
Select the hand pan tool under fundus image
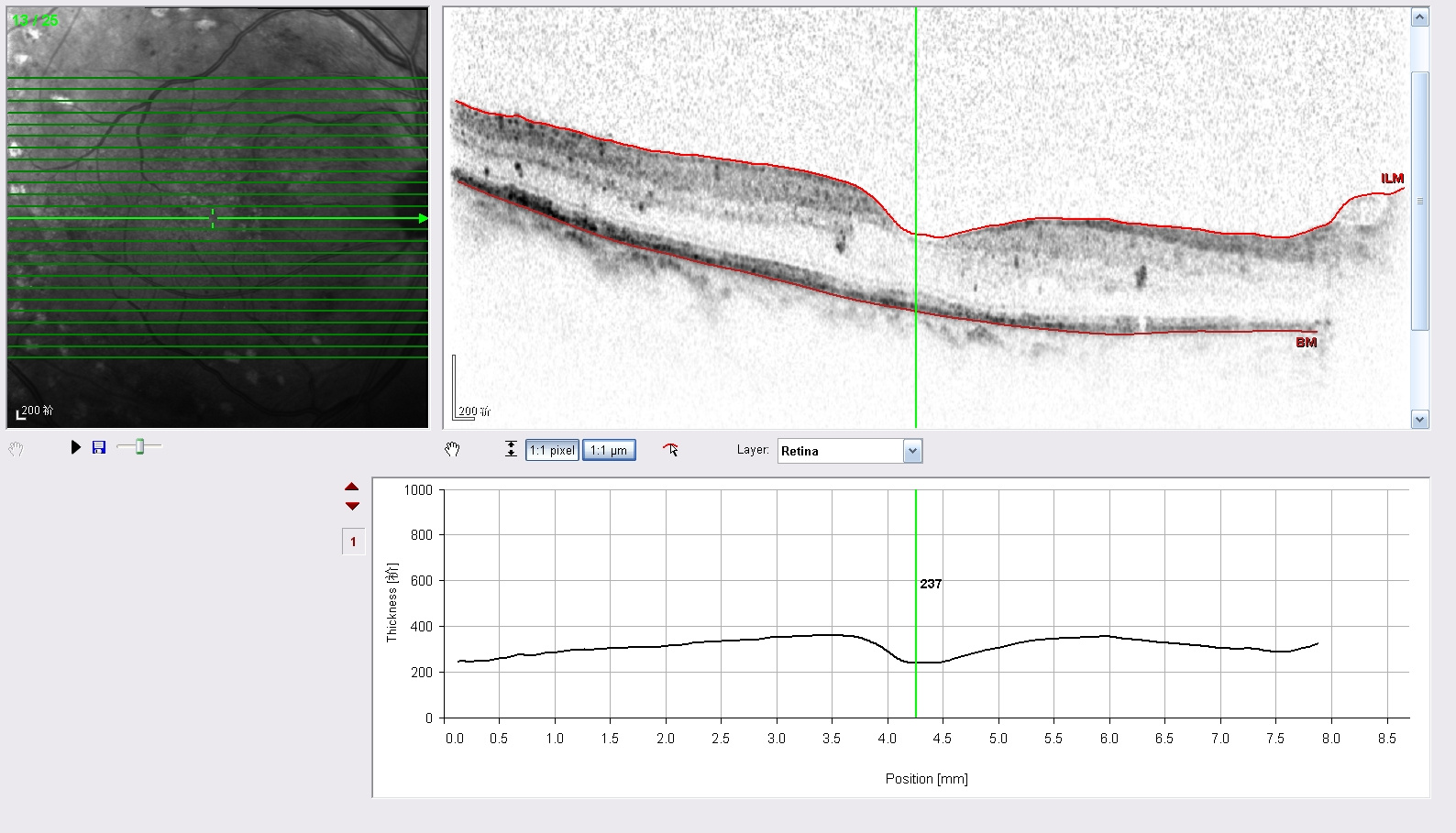tap(16, 449)
